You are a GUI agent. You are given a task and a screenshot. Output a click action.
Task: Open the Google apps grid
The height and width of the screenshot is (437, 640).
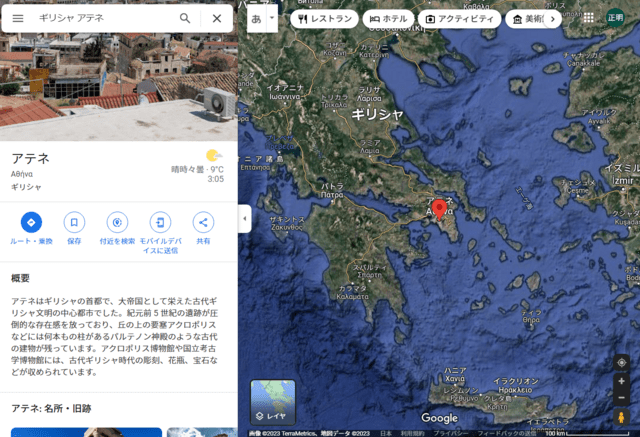(589, 18)
